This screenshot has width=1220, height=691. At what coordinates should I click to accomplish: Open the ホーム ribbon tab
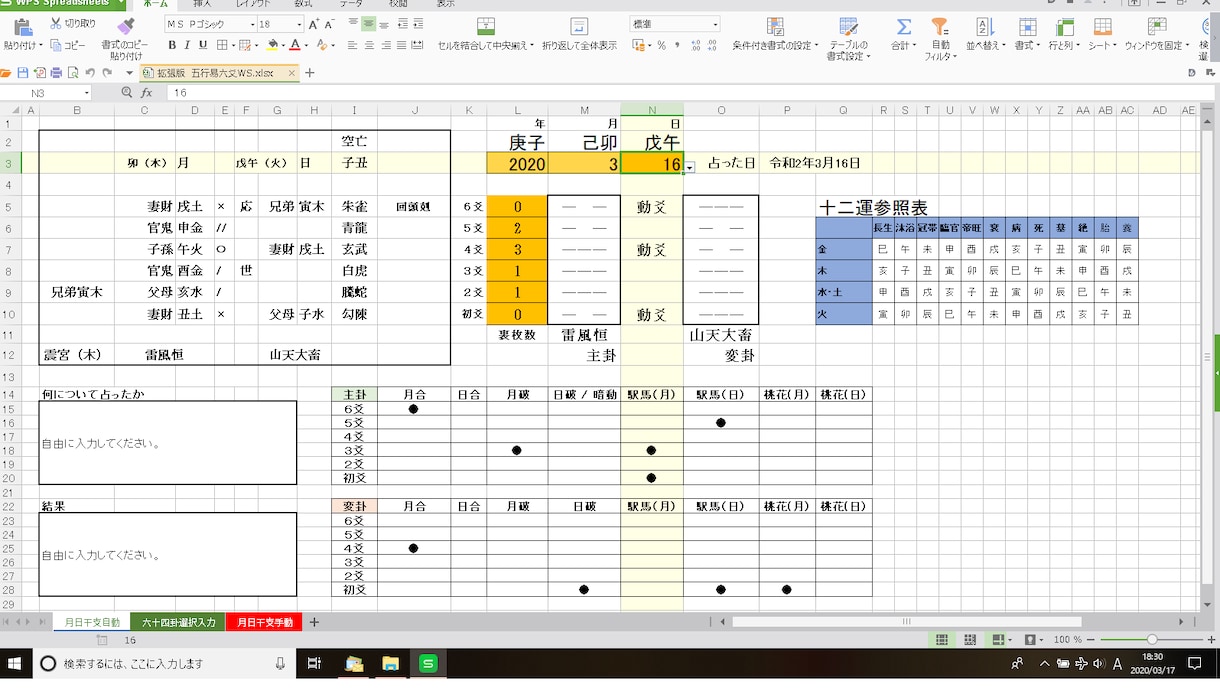155,4
